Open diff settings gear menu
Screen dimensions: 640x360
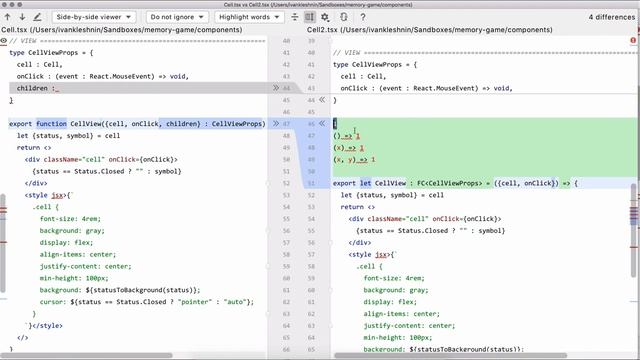325,17
